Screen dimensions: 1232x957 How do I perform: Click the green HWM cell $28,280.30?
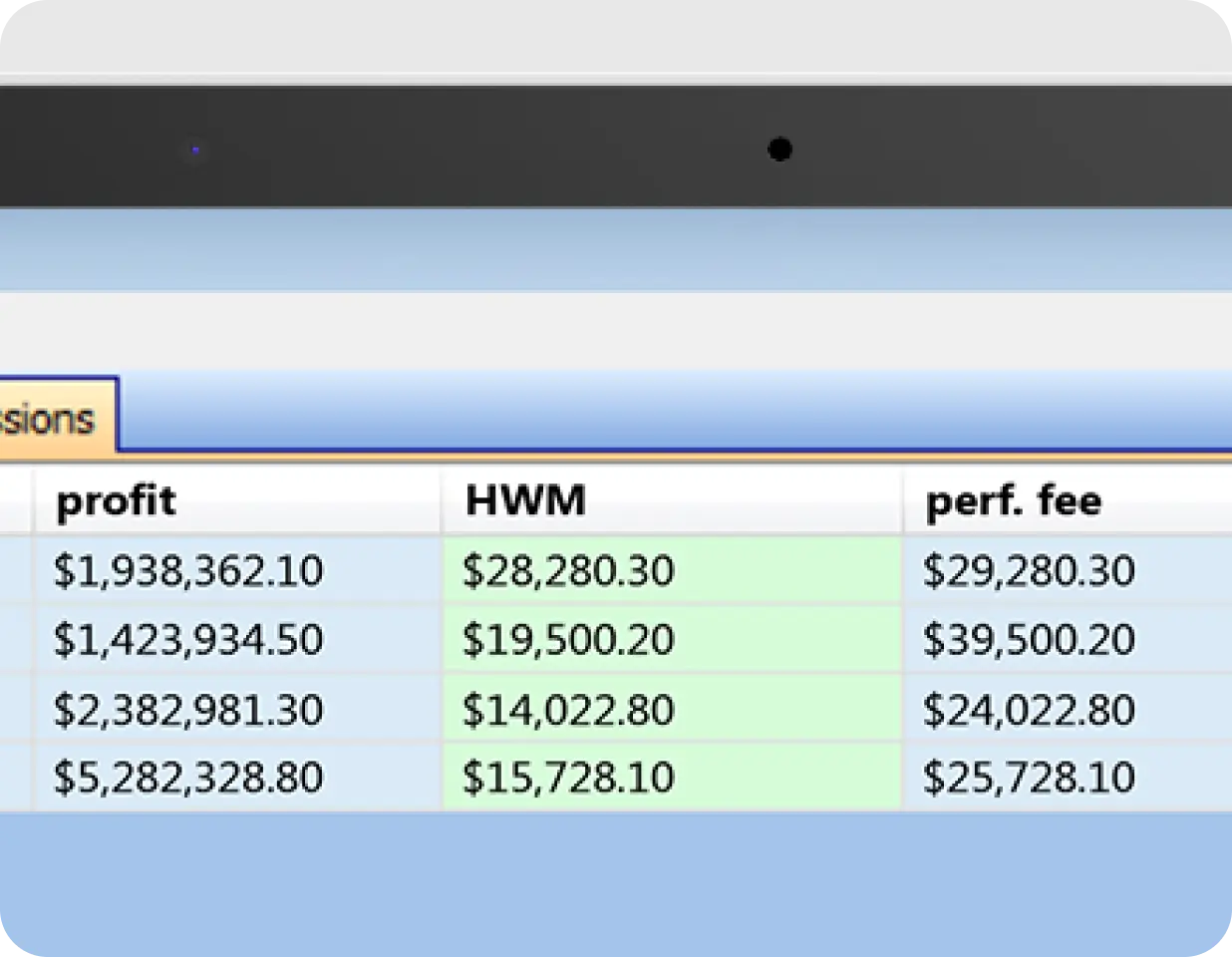(568, 571)
